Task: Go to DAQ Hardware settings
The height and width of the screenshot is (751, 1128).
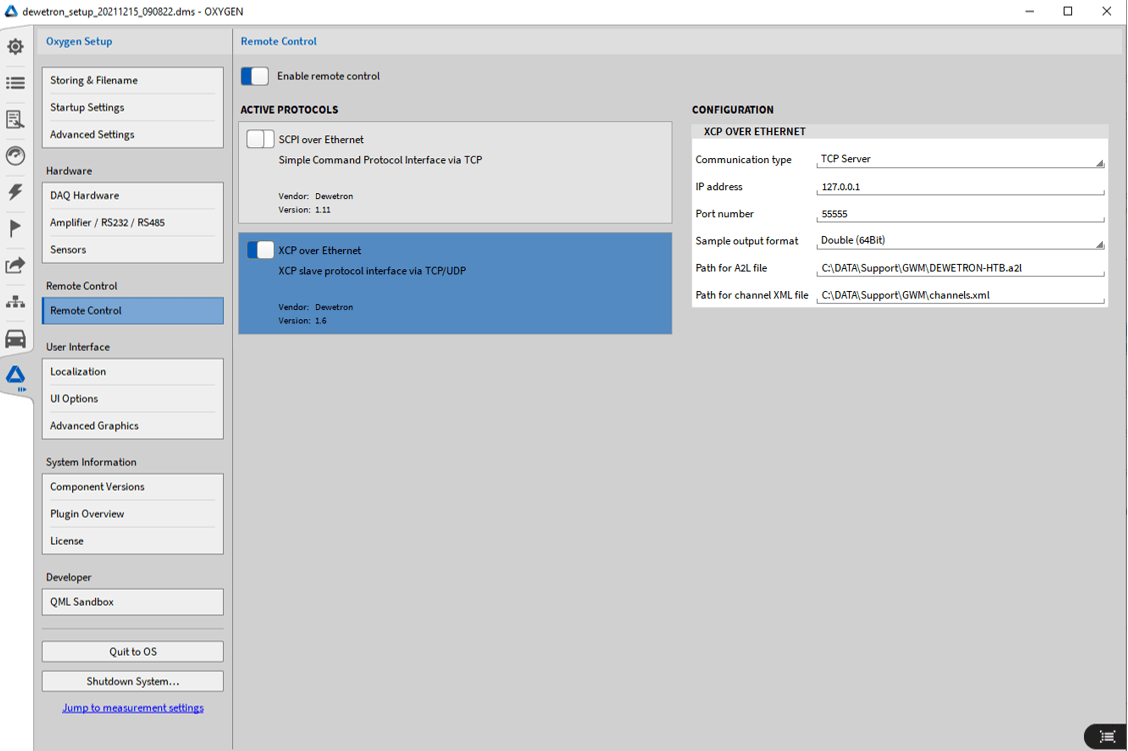Action: pyautogui.click(x=132, y=196)
